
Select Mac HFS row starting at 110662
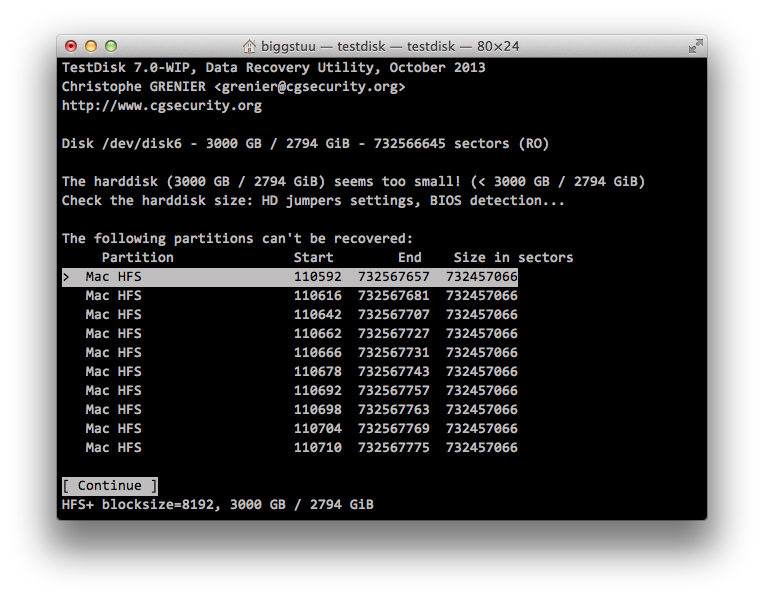[x=289, y=334]
